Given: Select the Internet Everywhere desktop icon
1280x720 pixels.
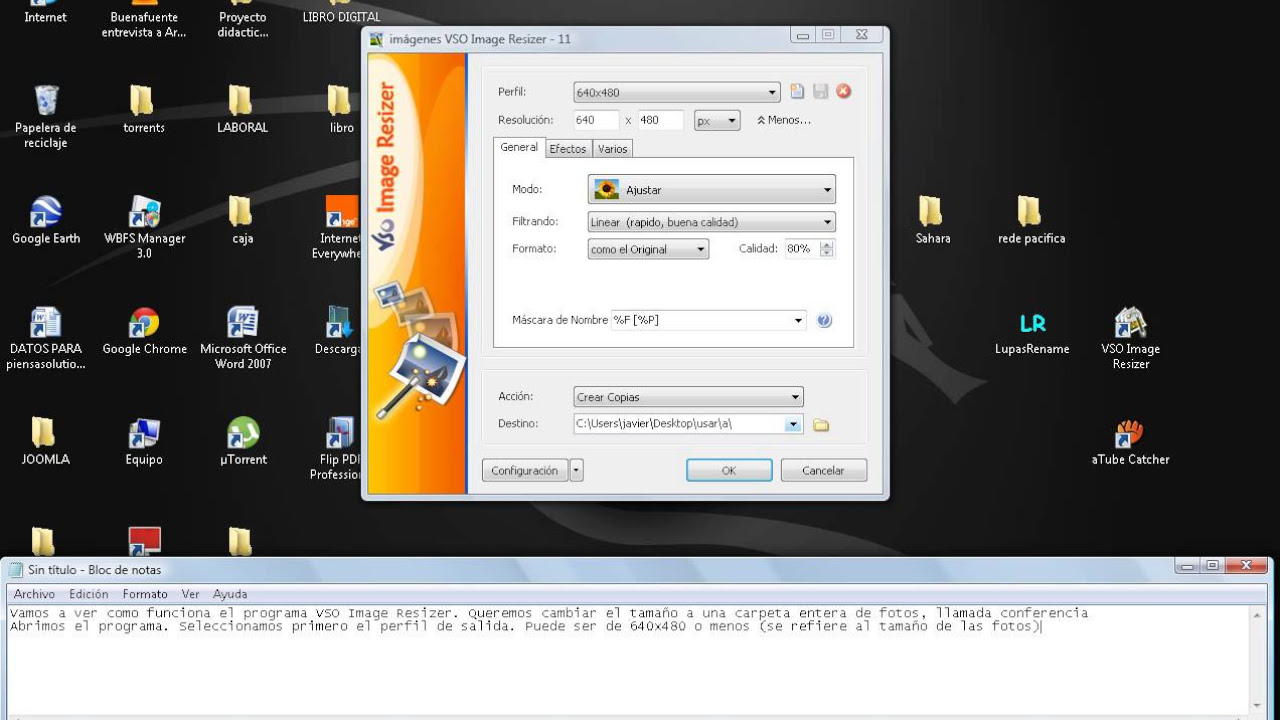Looking at the screenshot, I should tap(339, 227).
